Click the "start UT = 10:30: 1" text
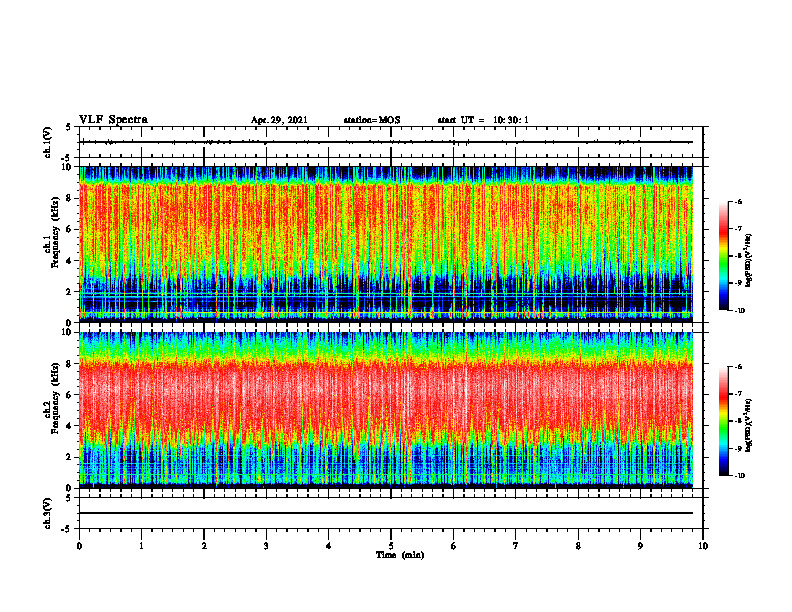Viewport: 792px width, 612px height. 483,120
